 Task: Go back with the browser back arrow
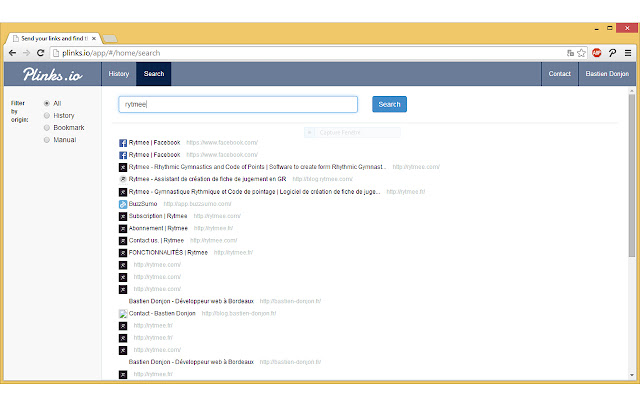point(13,53)
